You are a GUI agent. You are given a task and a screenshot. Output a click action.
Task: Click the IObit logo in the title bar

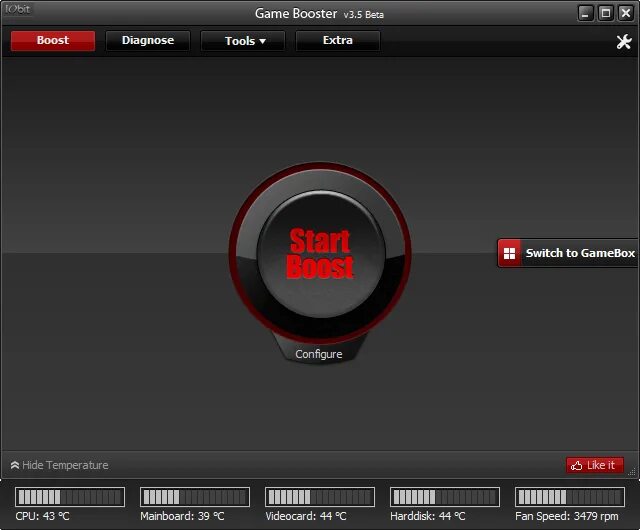[18, 9]
